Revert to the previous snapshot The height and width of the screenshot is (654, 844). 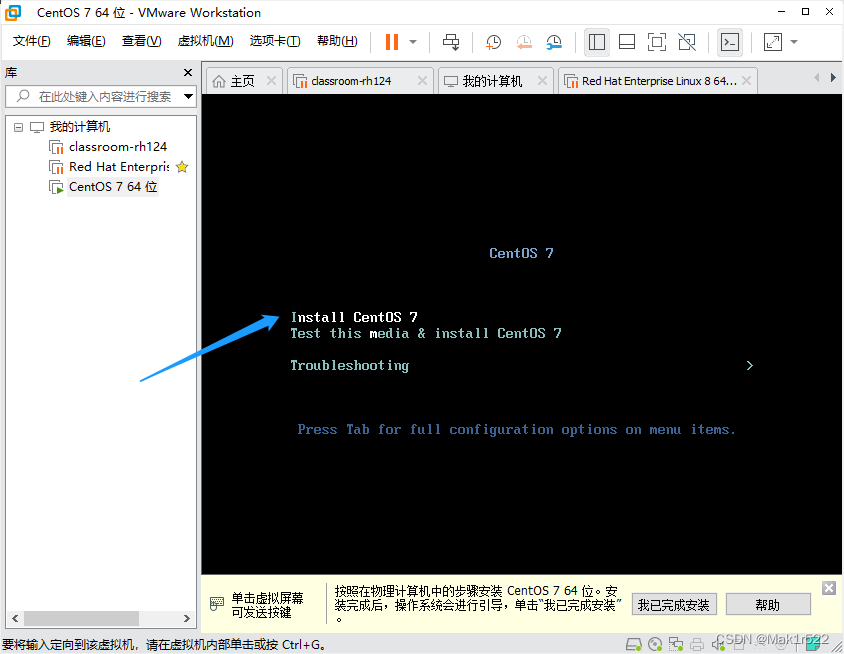(523, 42)
